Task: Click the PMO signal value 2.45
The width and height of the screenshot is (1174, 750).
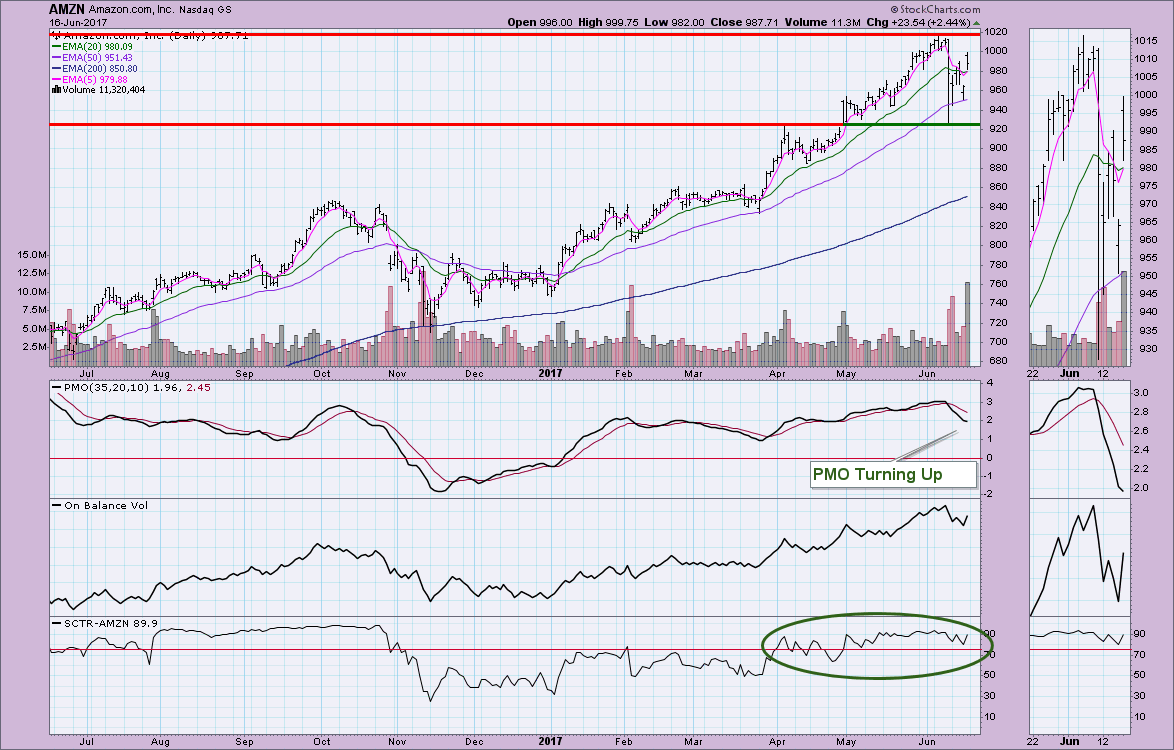Action: pyautogui.click(x=198, y=388)
